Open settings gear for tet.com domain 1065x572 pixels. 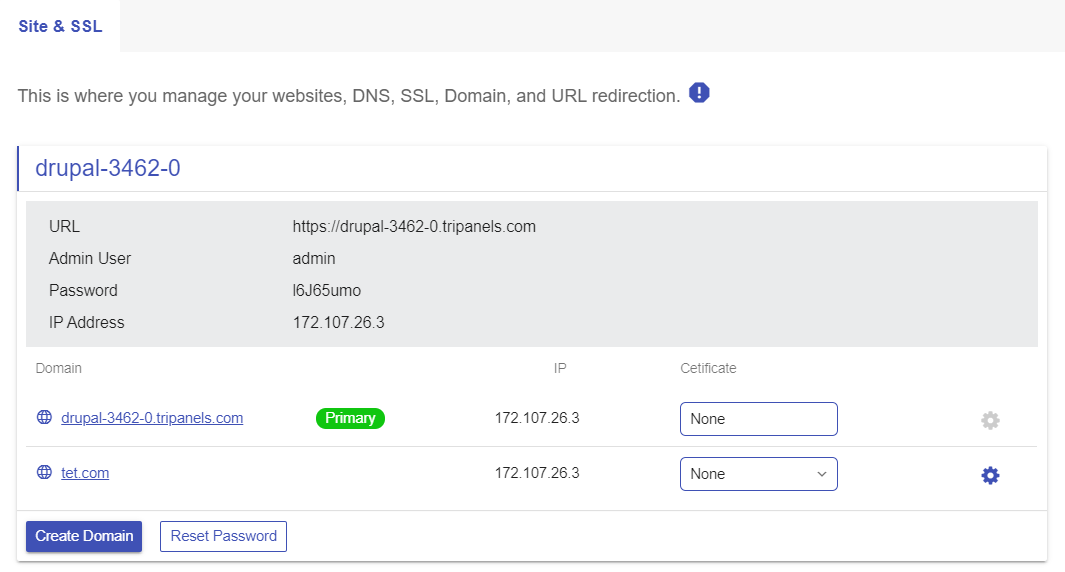(x=990, y=475)
